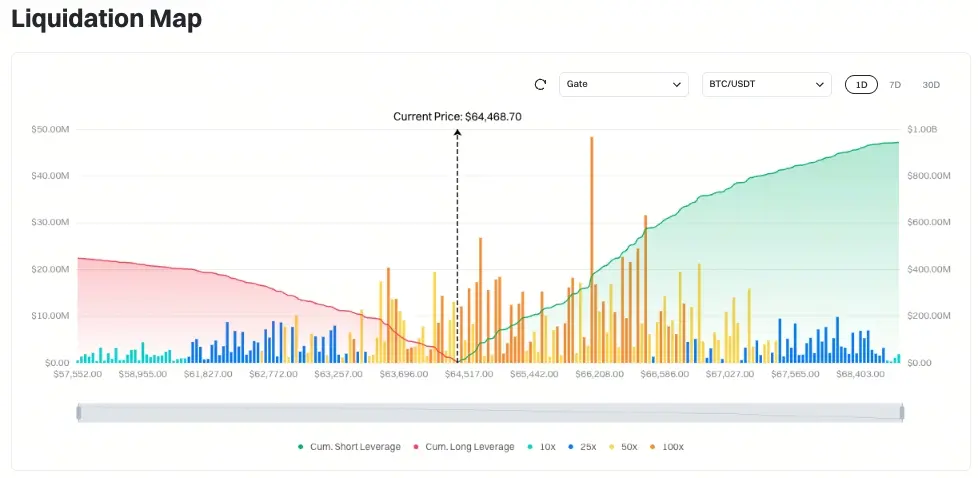The width and height of the screenshot is (978, 478).
Task: Switch to the 30D timeframe
Action: 931,85
